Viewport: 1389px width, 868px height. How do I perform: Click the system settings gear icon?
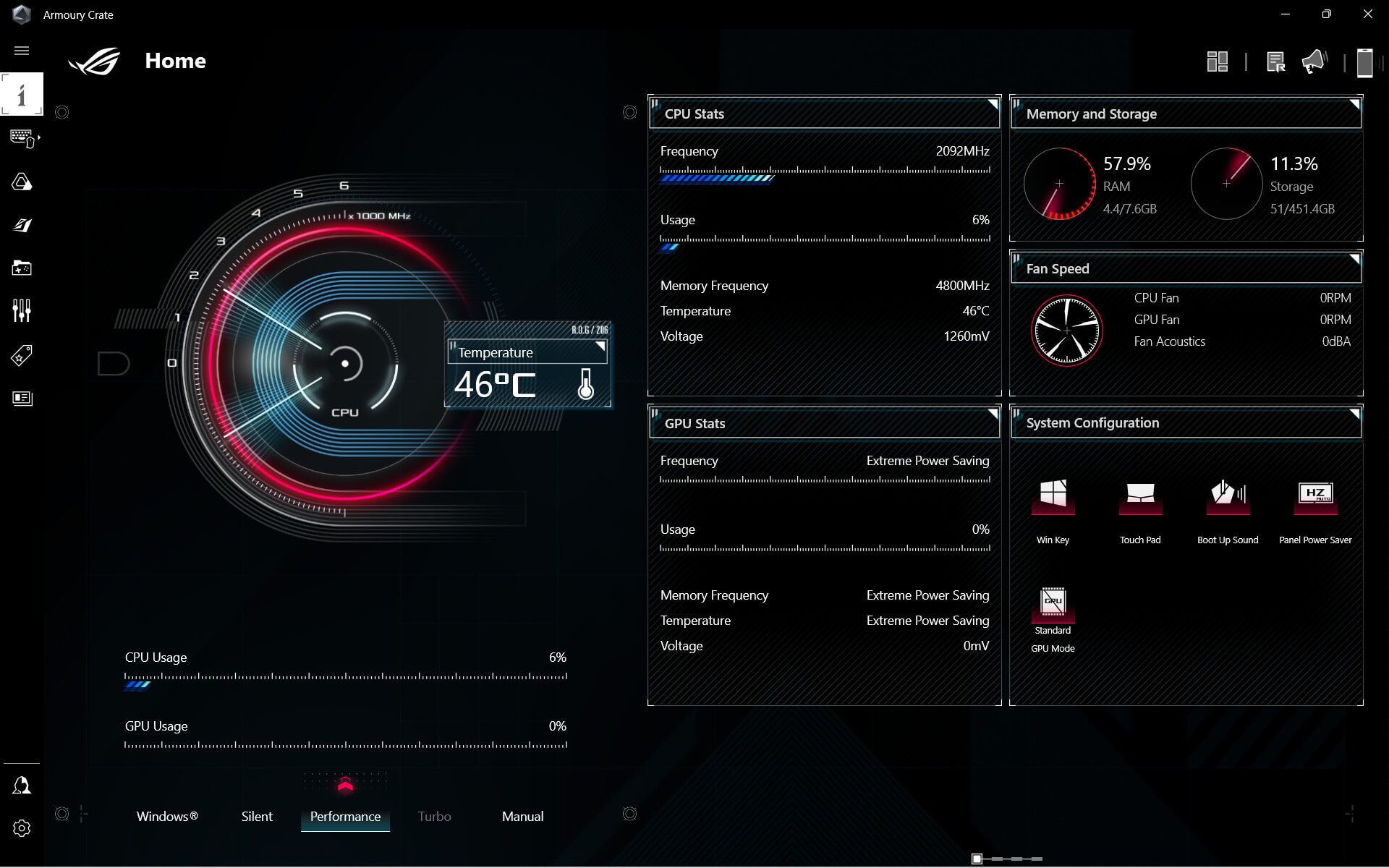coord(22,828)
